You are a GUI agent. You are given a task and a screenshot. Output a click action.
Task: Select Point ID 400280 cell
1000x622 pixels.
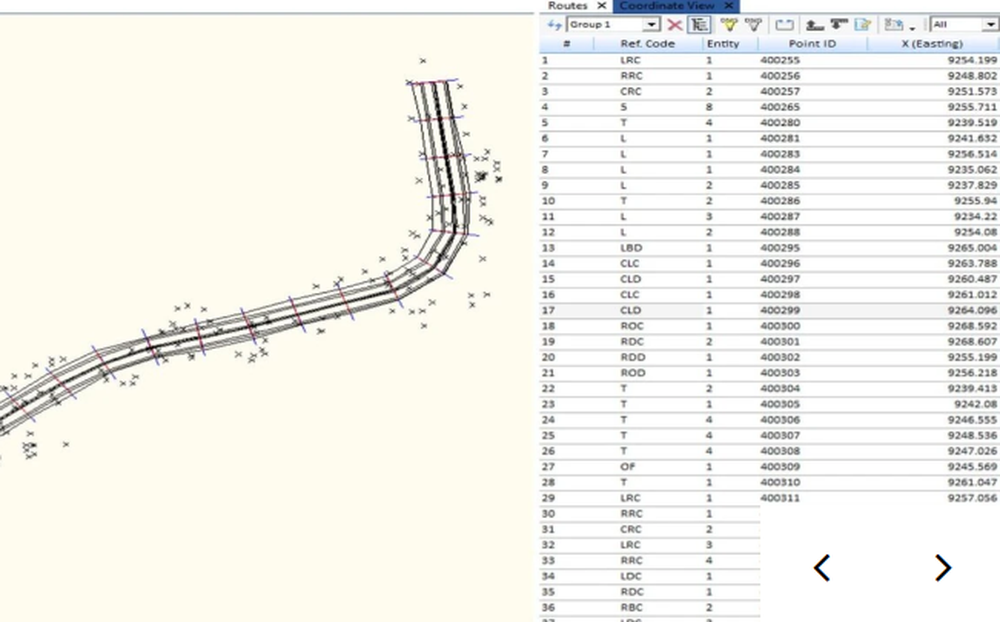click(x=780, y=122)
